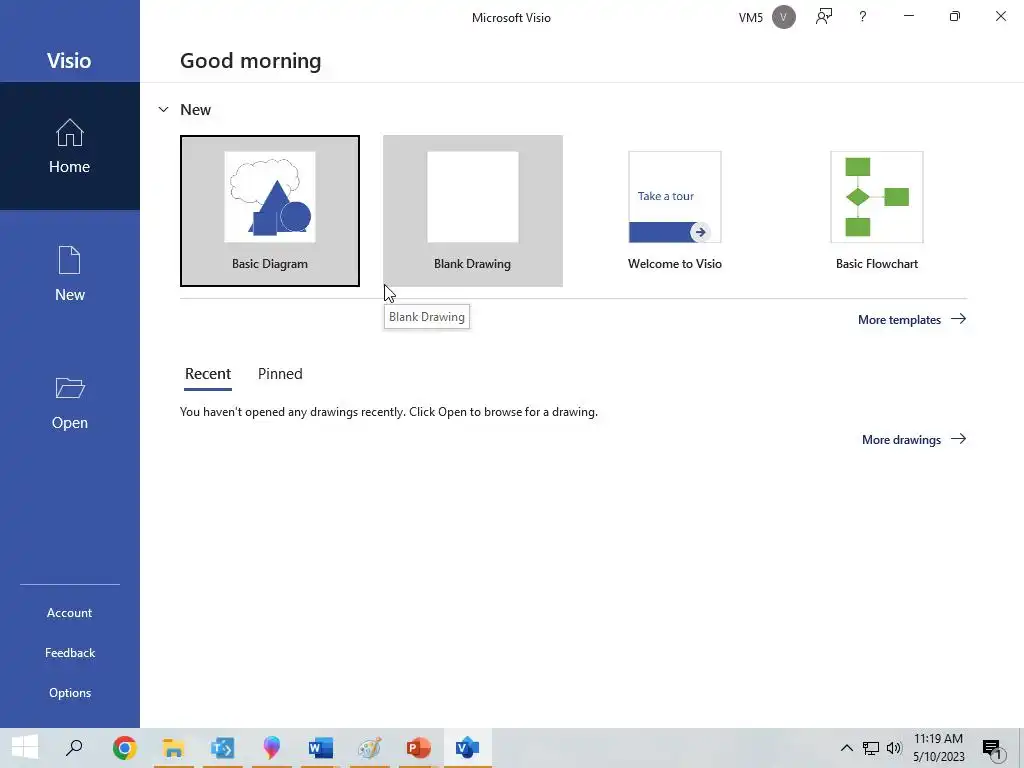Close the Microsoft Visio window

[1000, 16]
